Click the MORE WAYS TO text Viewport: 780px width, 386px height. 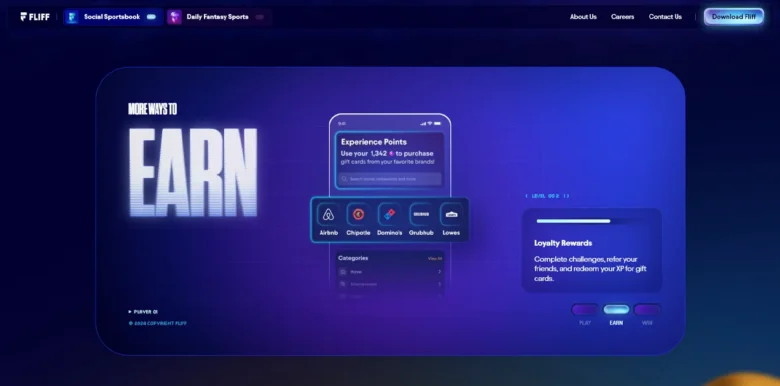coord(152,109)
